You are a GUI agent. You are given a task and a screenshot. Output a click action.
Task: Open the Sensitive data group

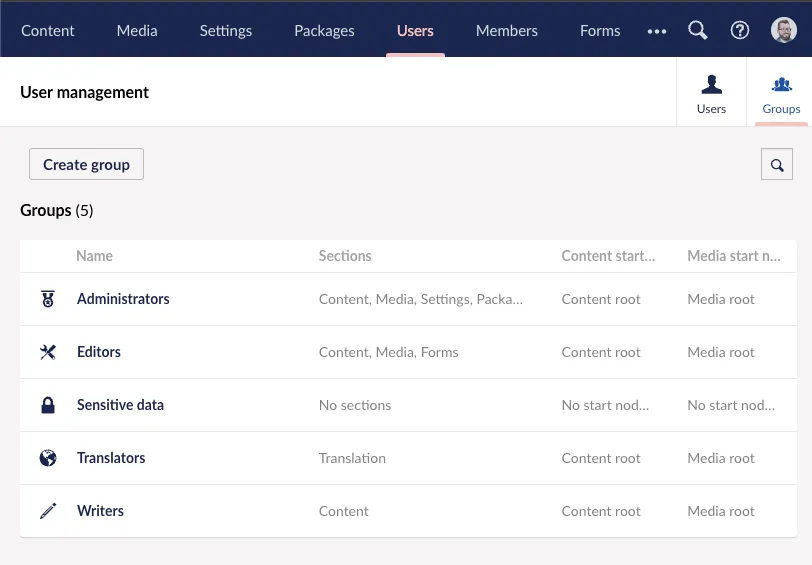click(120, 405)
